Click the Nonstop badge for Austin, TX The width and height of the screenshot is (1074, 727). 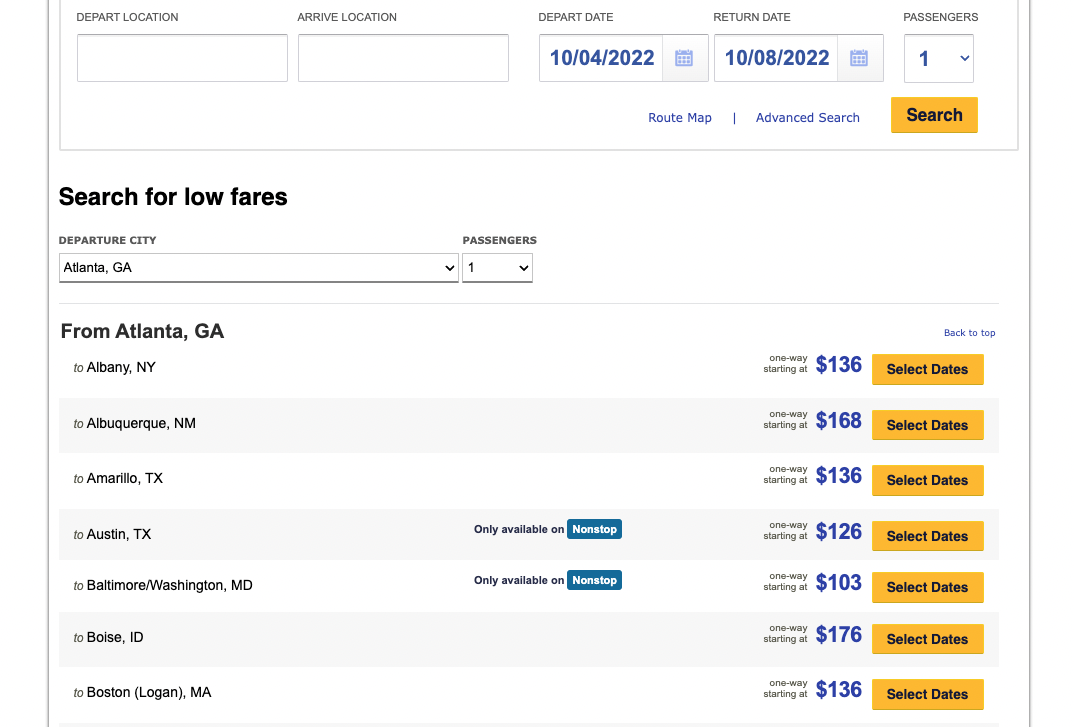594,529
